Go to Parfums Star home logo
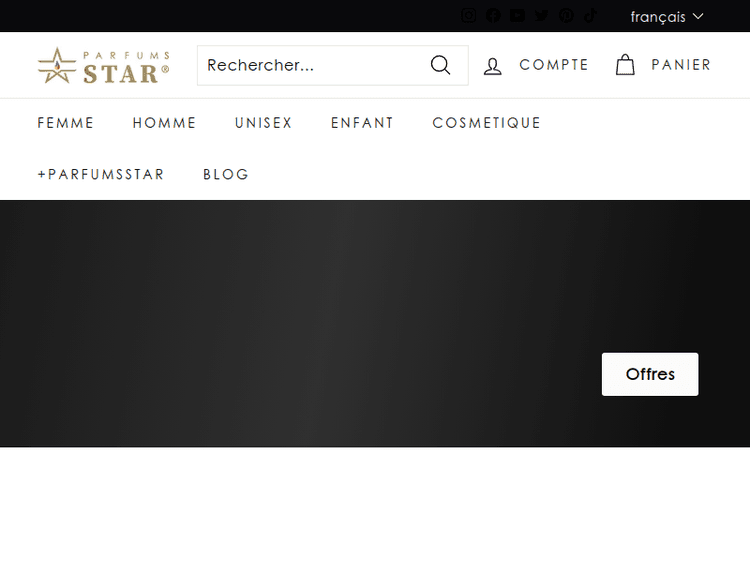 click(x=103, y=66)
